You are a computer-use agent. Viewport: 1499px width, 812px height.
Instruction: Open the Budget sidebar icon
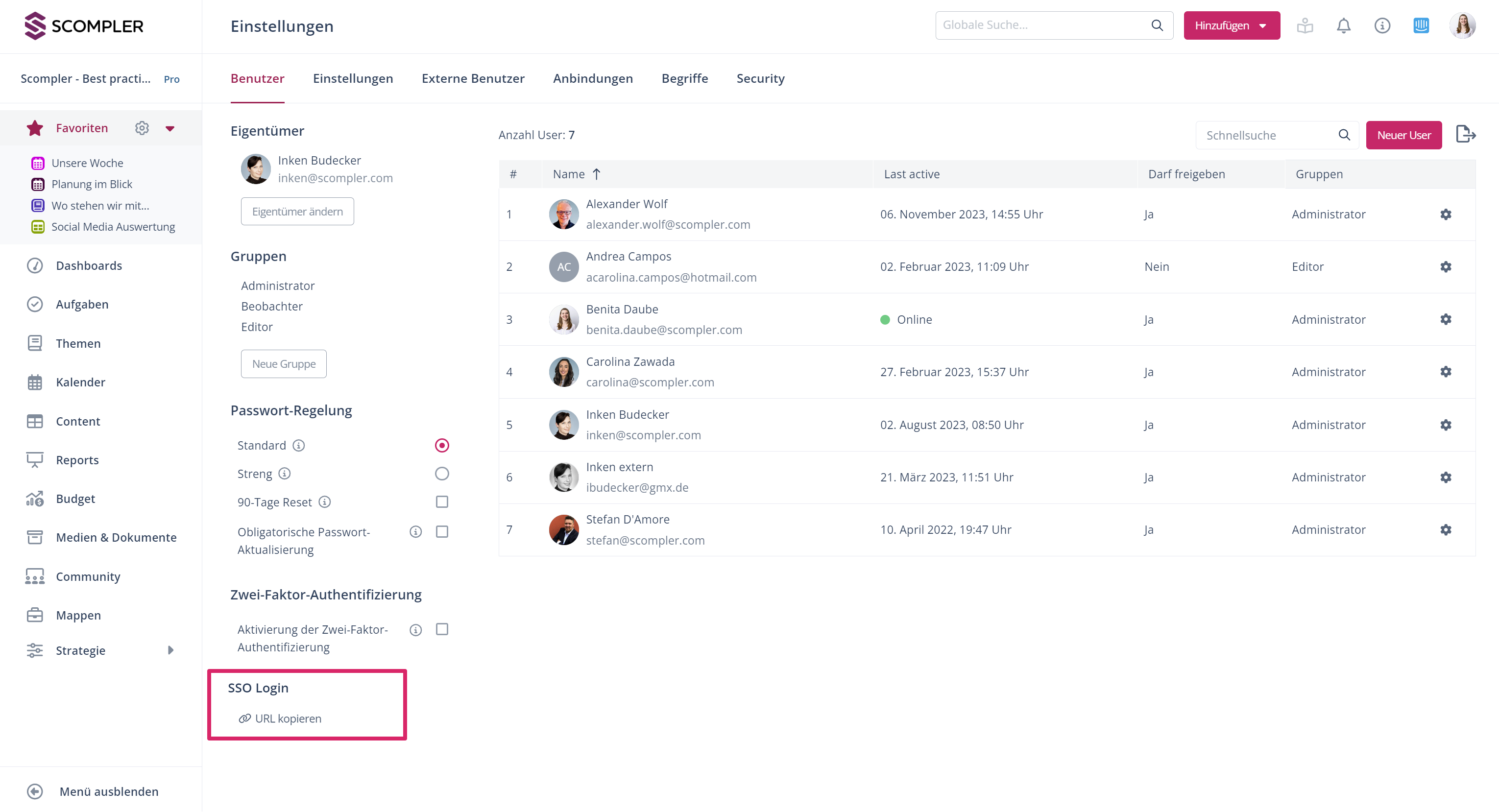[35, 499]
